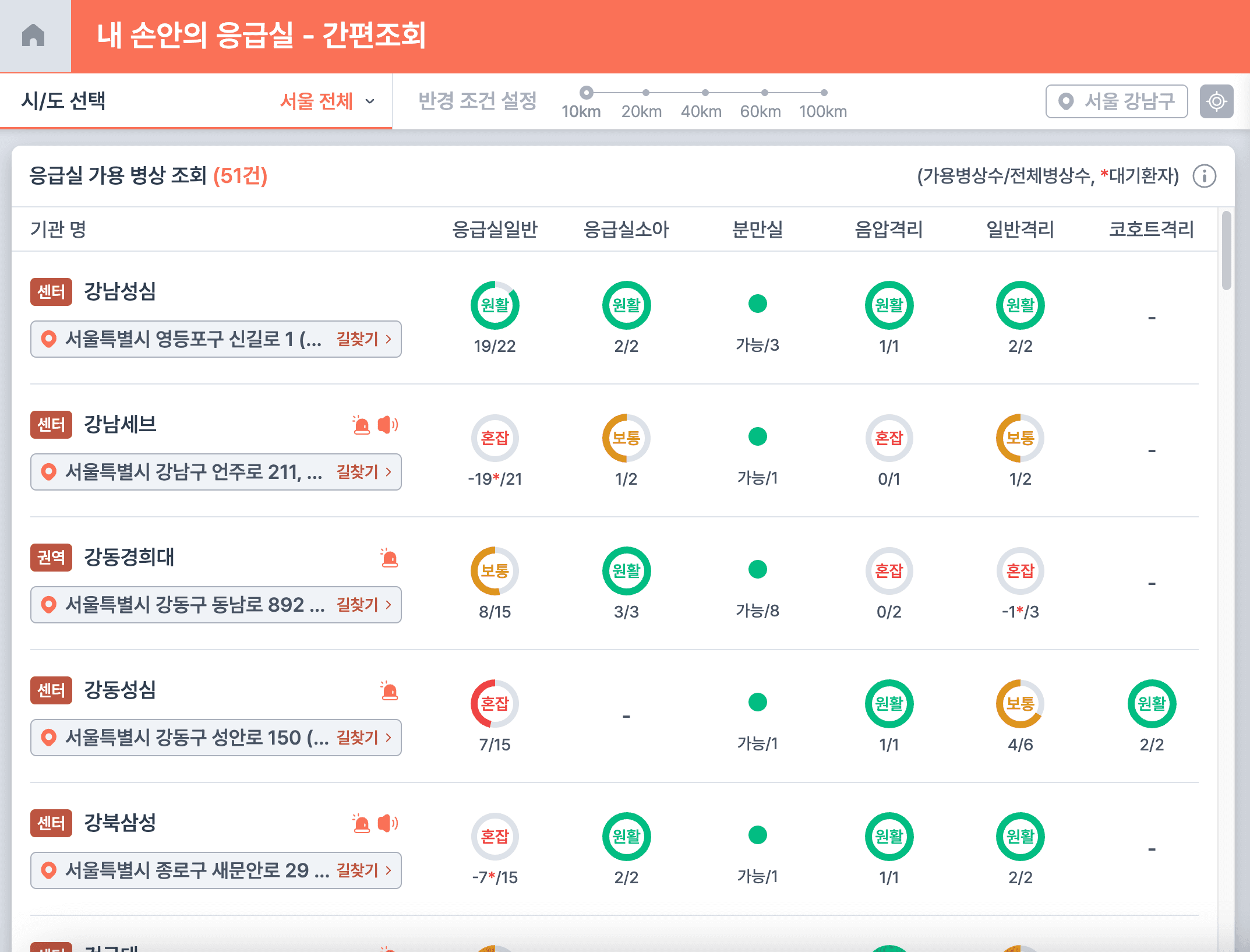Click the 10km radius slider handle
This screenshot has width=1250, height=952.
[x=587, y=93]
